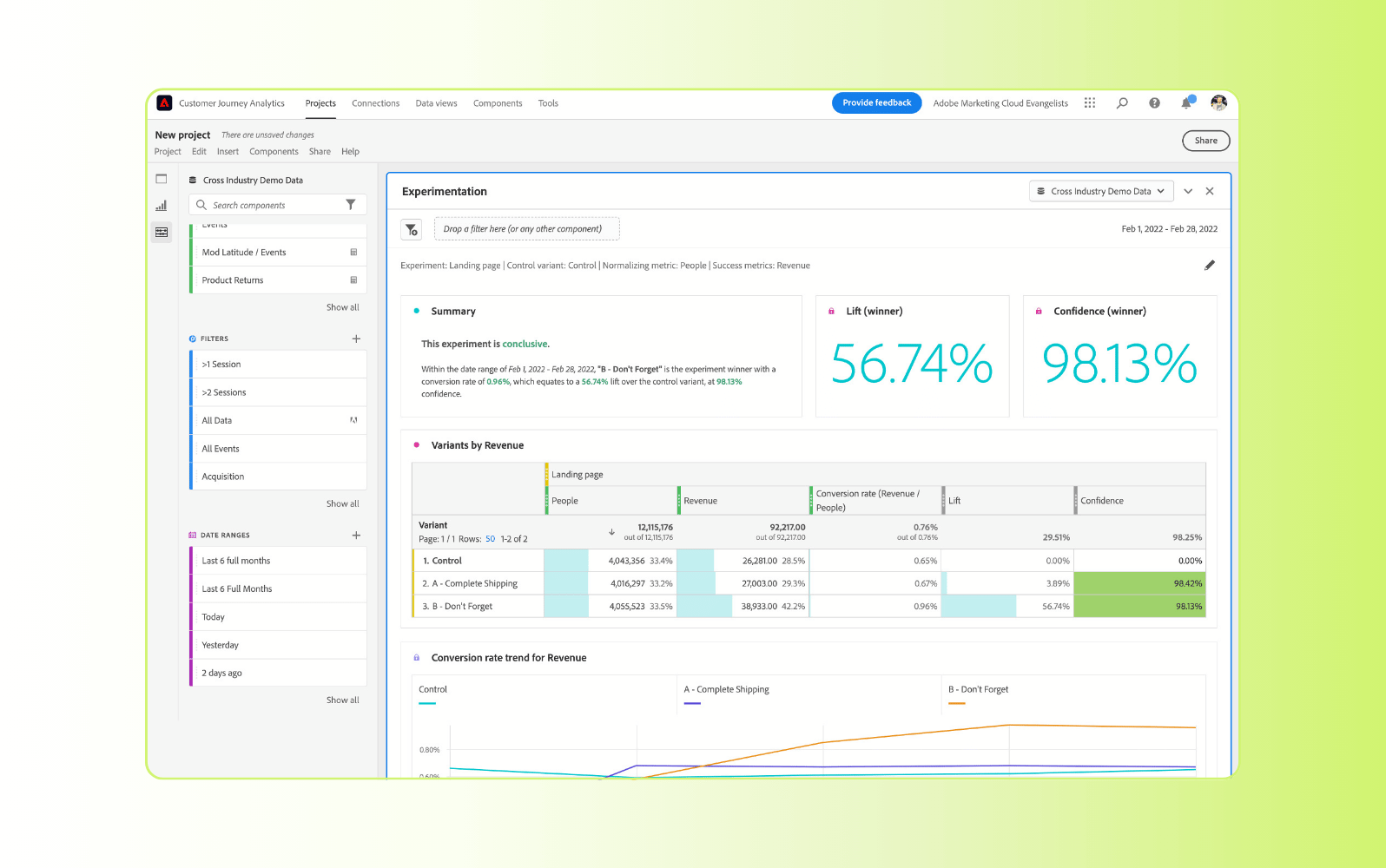This screenshot has height=868, width=1386.
Task: Open the Panels icon in left rail
Action: [162, 179]
